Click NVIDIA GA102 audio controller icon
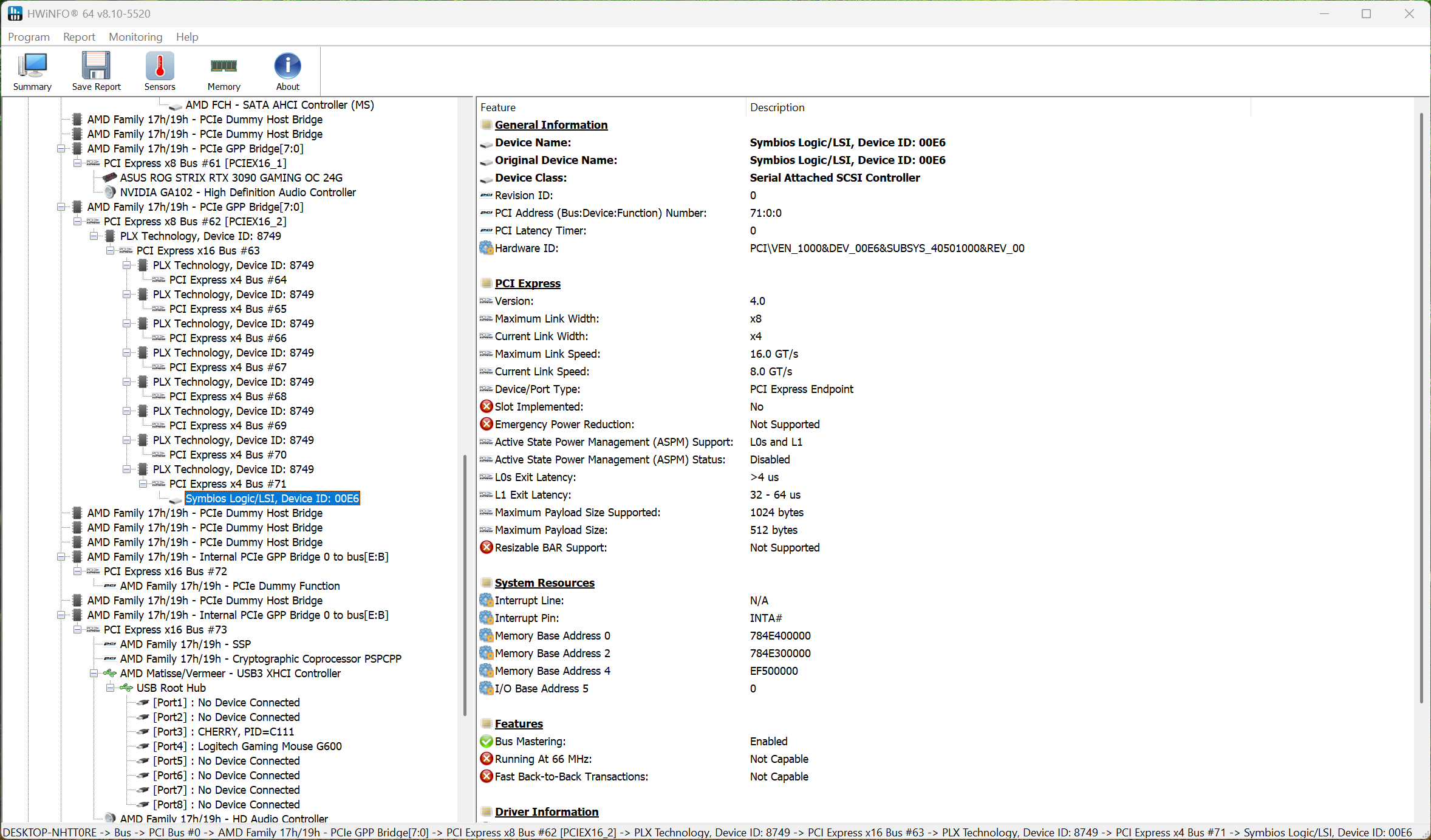1431x840 pixels. 110,193
